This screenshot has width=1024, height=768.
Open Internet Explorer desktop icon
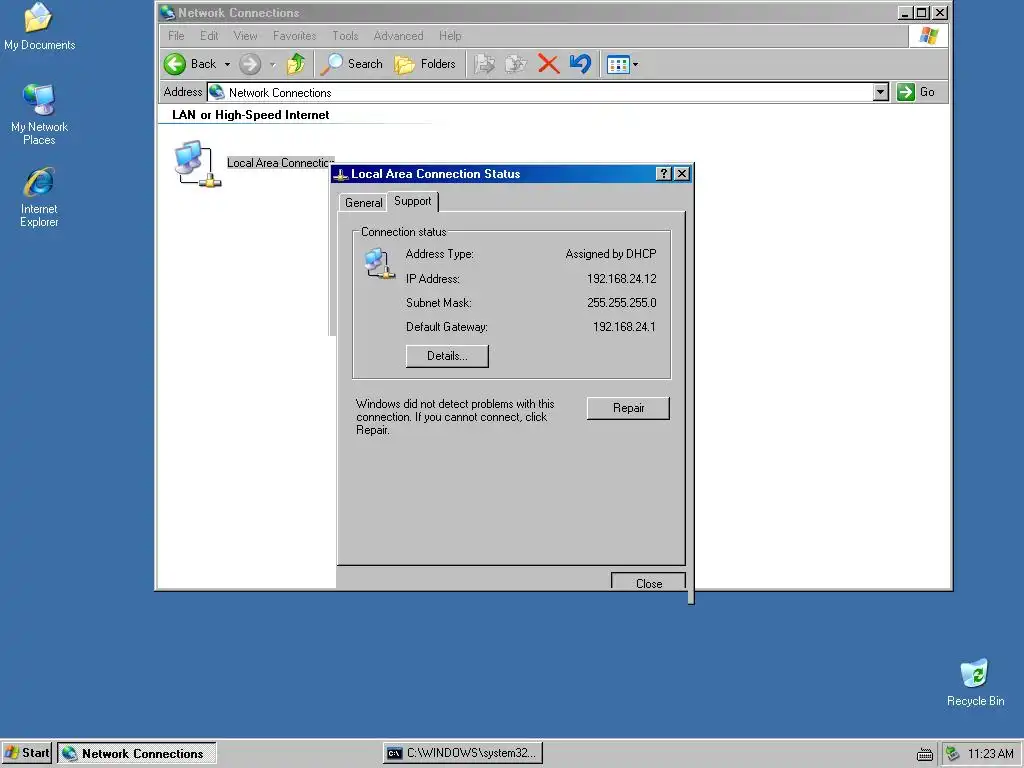click(x=39, y=197)
